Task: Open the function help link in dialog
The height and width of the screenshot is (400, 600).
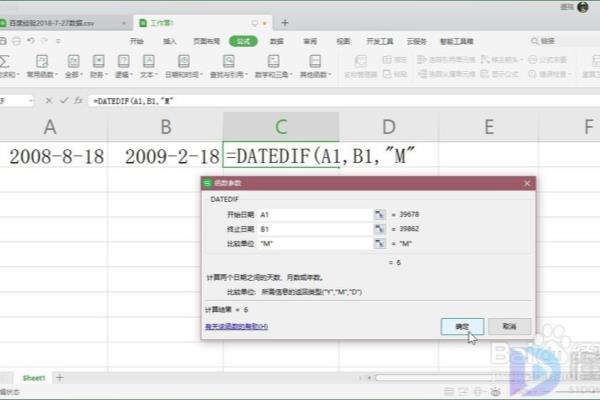Action: (x=236, y=327)
